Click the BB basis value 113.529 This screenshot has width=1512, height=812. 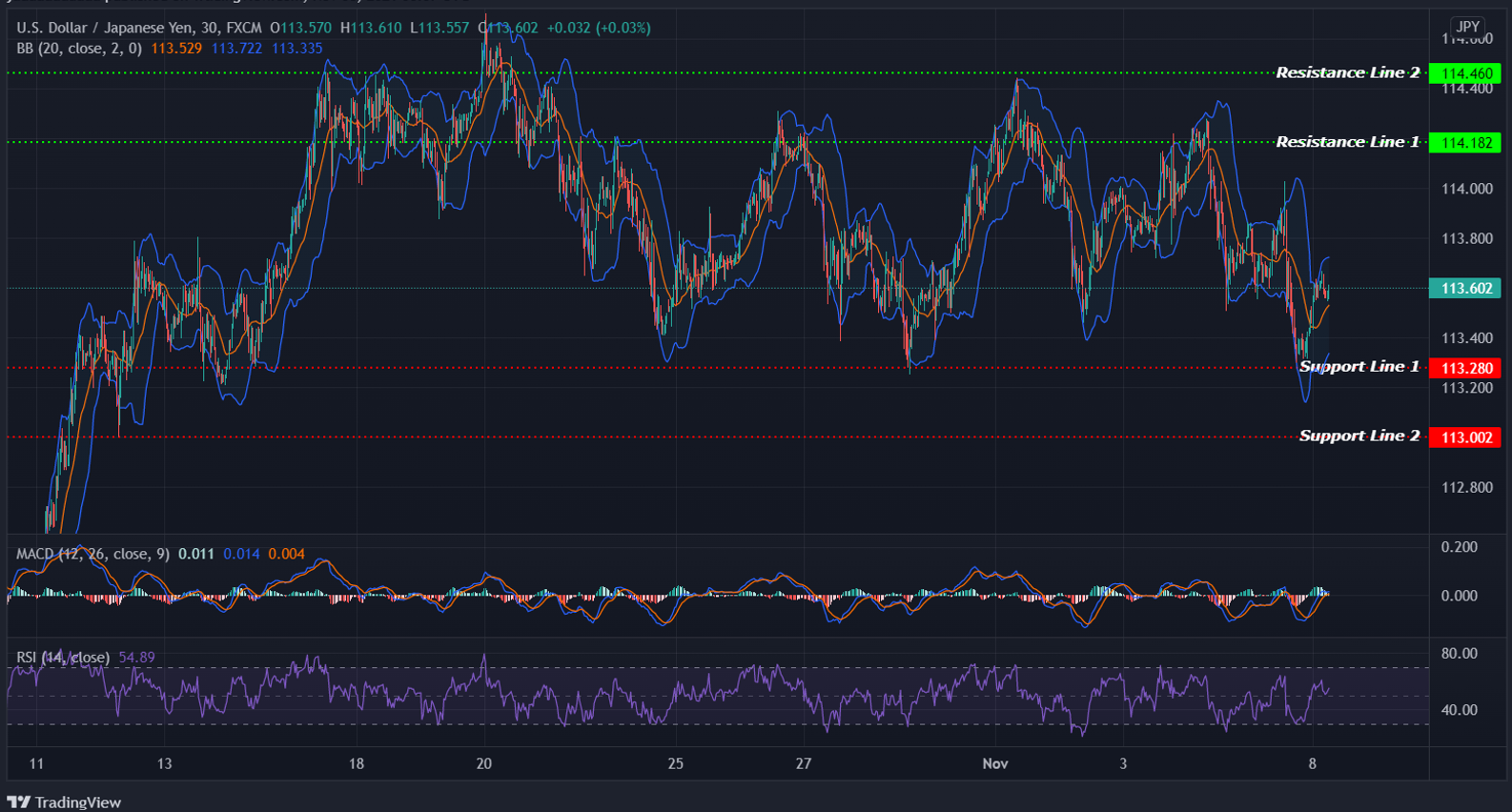click(176, 48)
